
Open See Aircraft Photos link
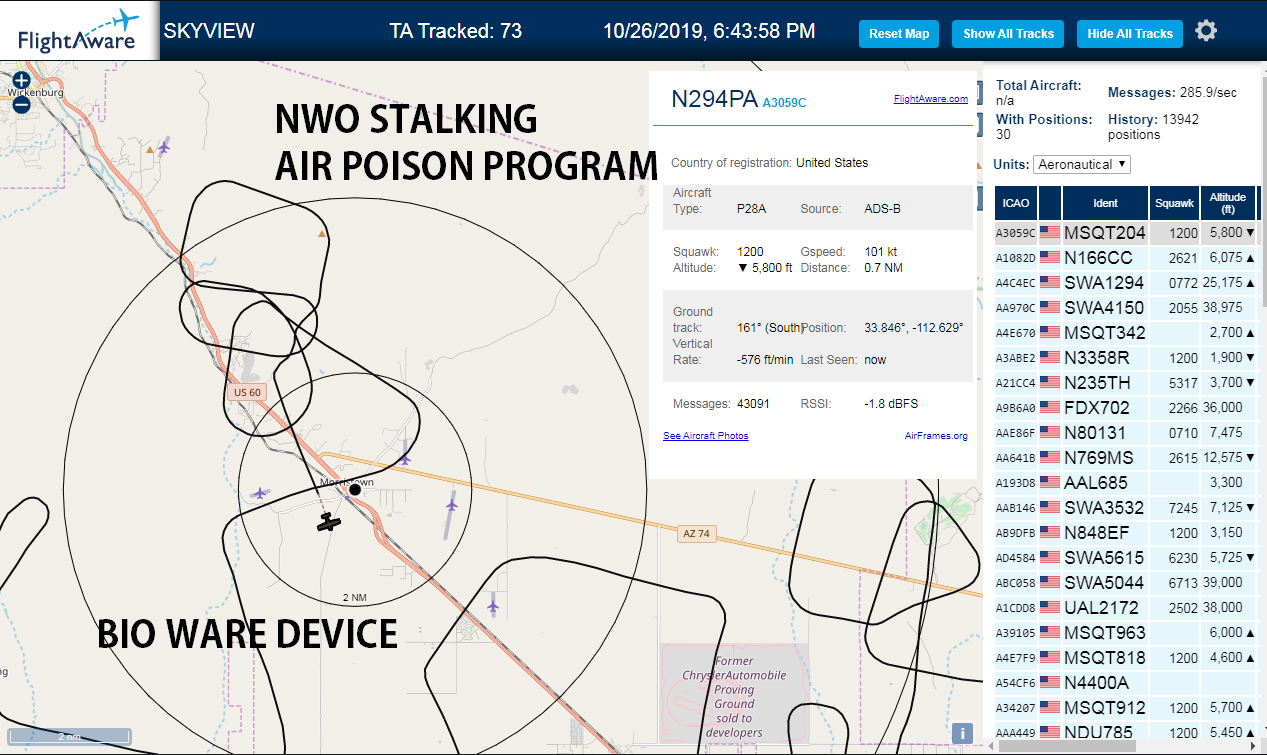pos(705,436)
